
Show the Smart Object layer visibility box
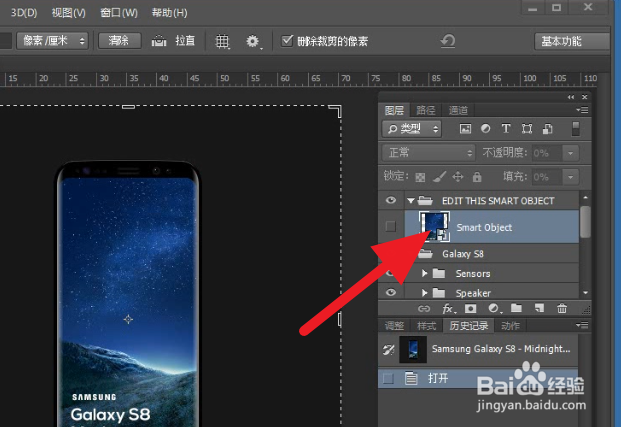391,226
